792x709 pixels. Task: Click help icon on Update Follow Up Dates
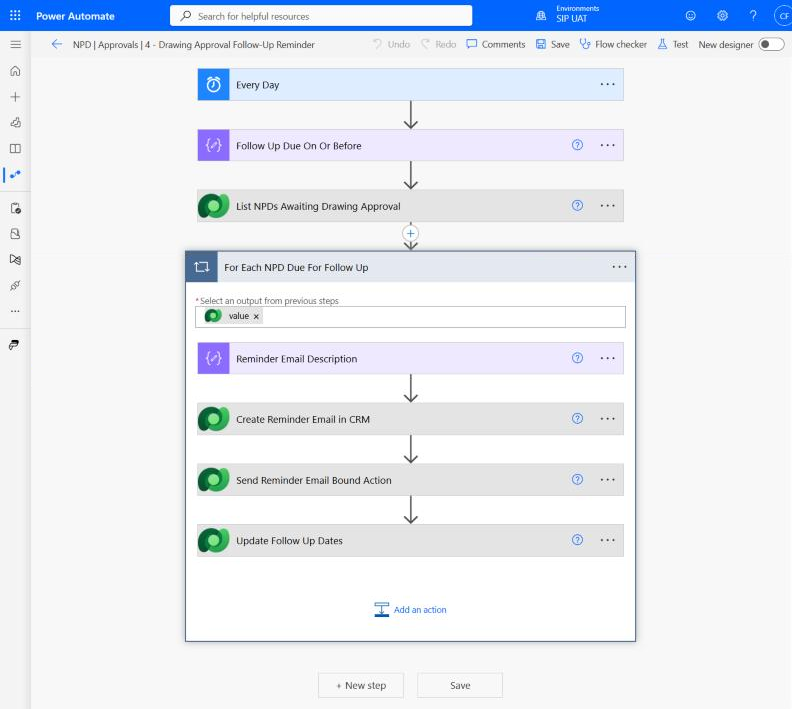pyautogui.click(x=577, y=540)
